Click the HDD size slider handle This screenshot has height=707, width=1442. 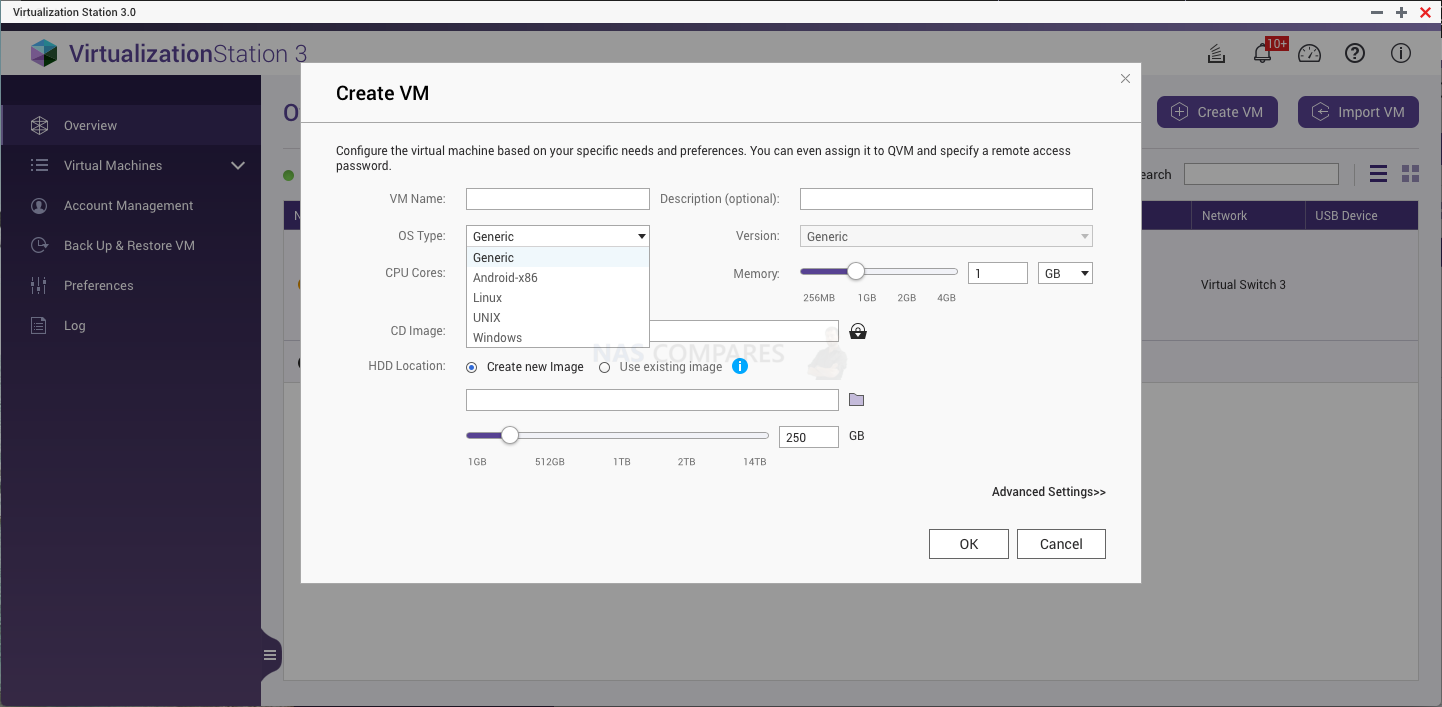(510, 435)
